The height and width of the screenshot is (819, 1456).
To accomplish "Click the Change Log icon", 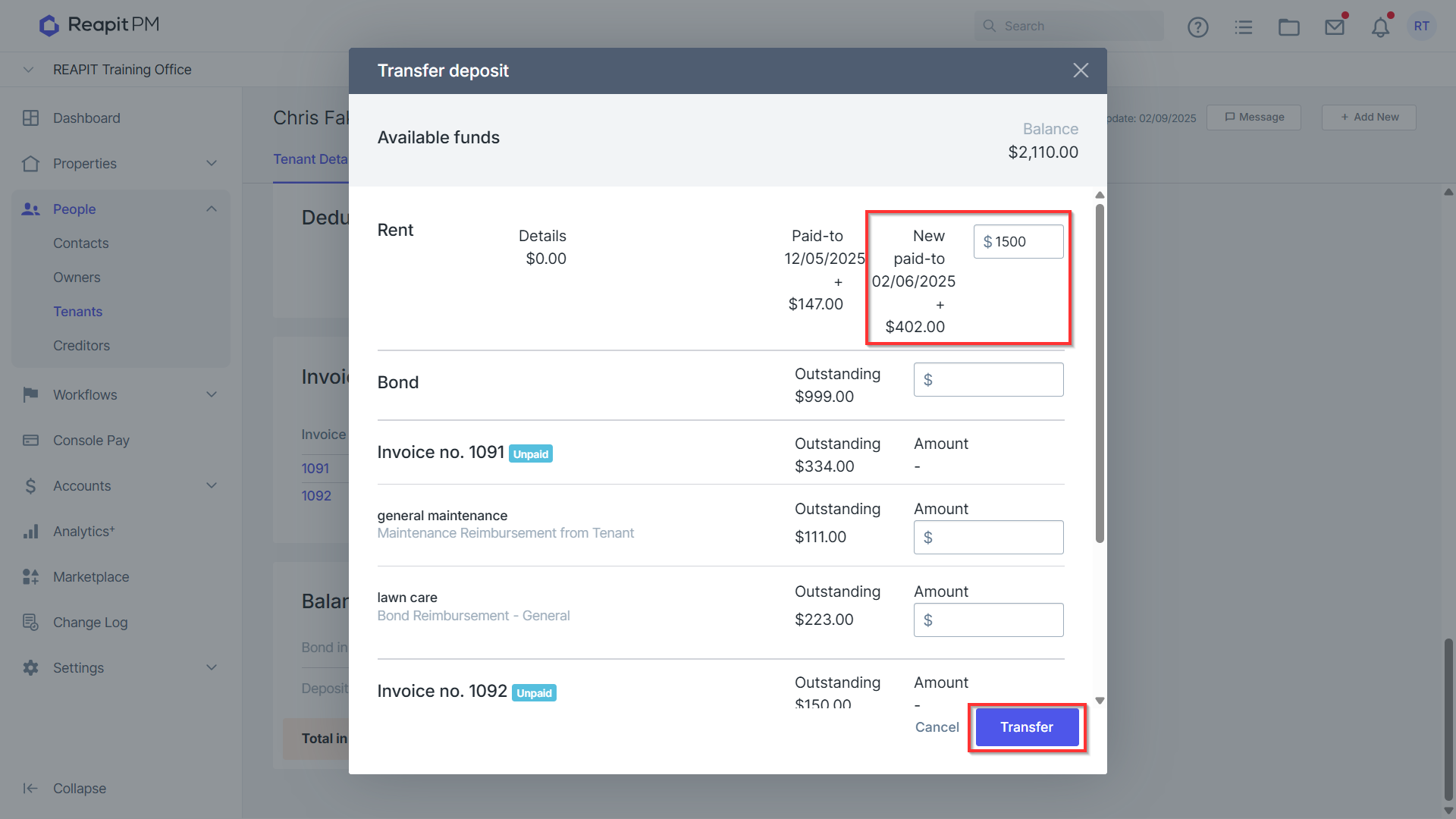I will [x=30, y=623].
